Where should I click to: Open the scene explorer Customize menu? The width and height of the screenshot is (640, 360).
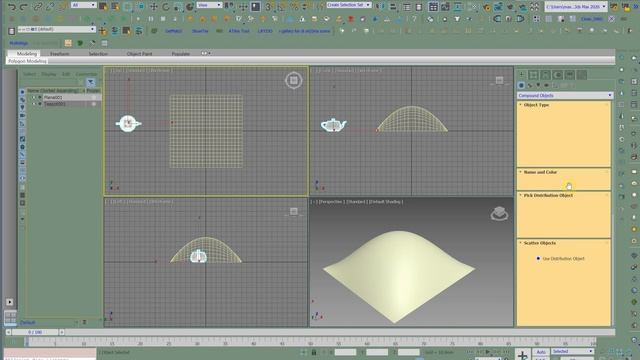point(86,74)
